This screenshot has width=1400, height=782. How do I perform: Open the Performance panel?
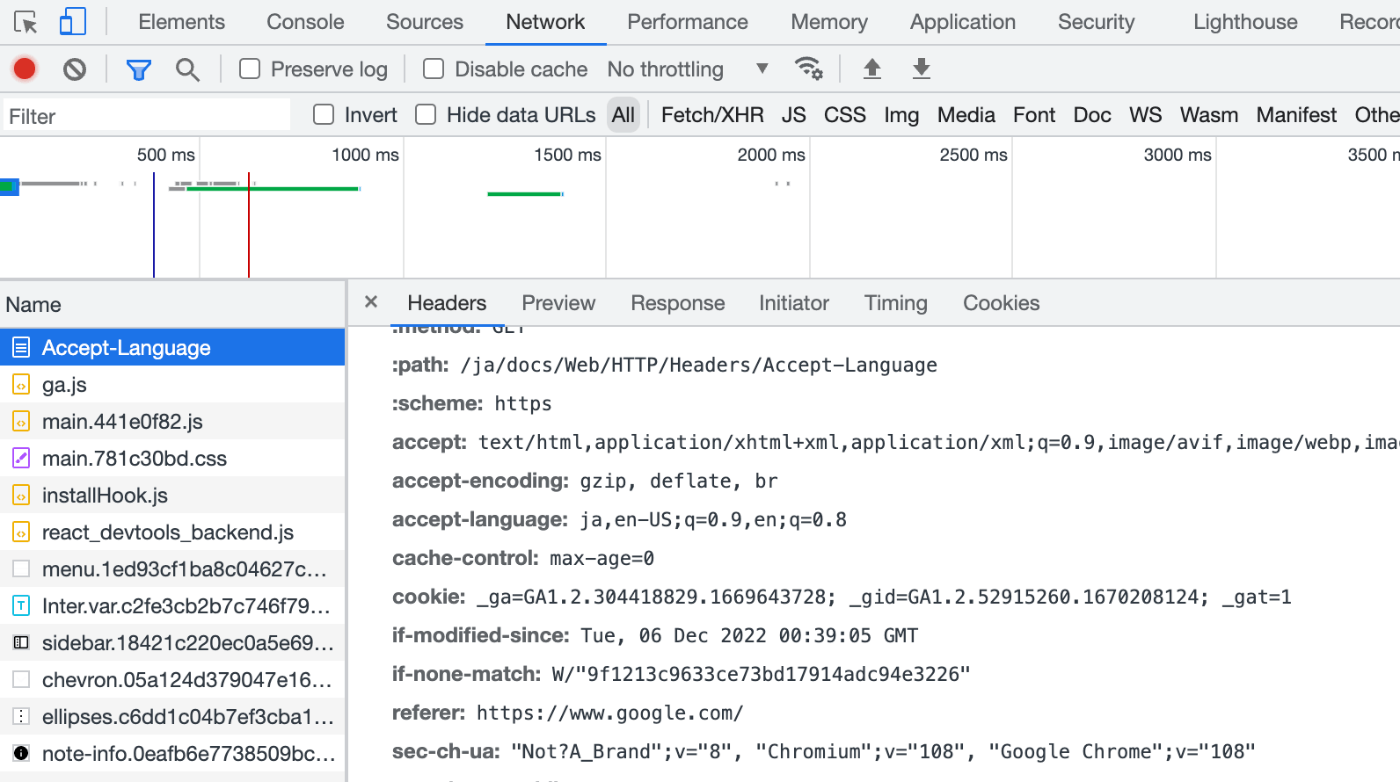(687, 21)
